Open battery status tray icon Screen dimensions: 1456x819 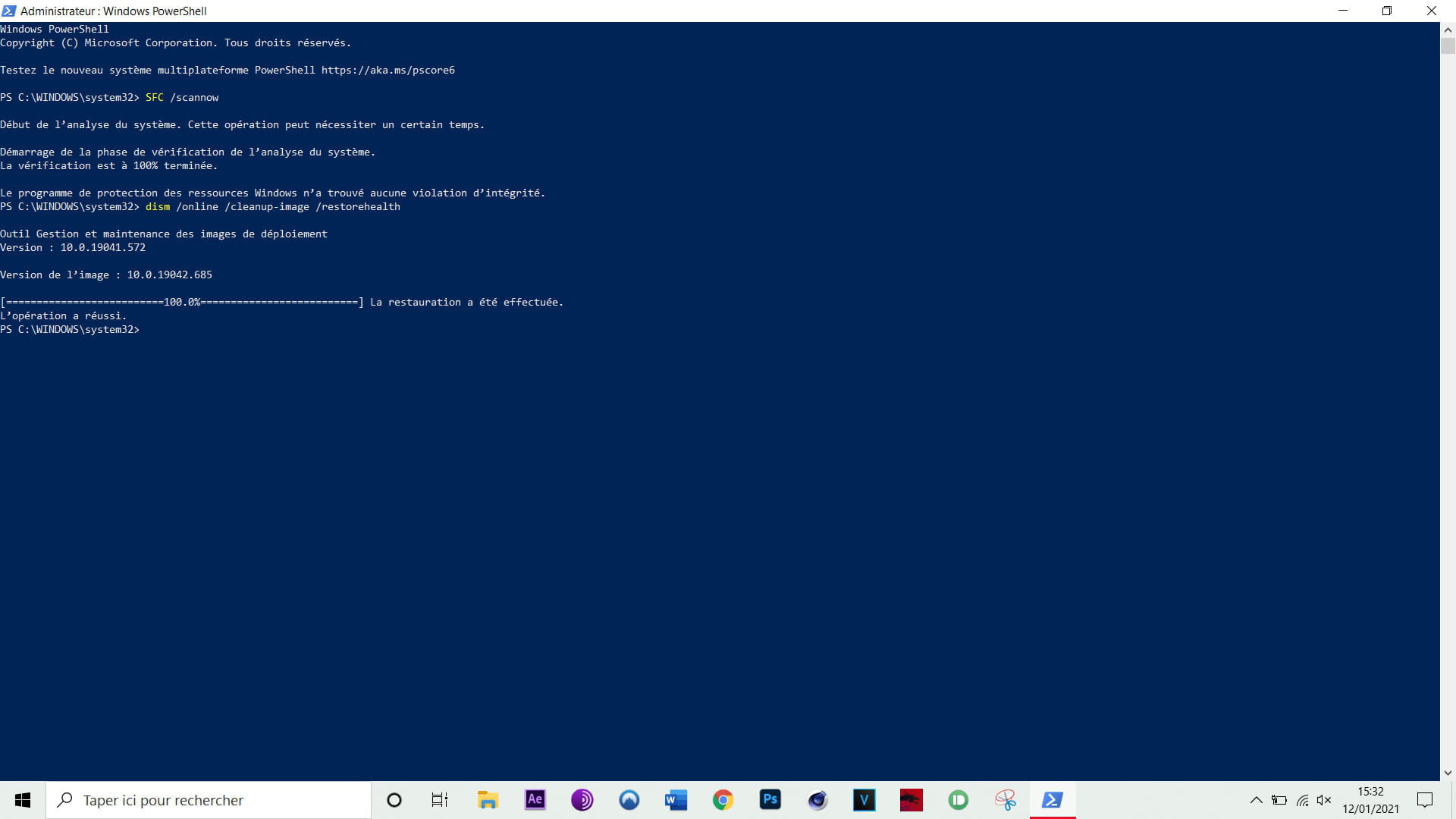(x=1279, y=800)
